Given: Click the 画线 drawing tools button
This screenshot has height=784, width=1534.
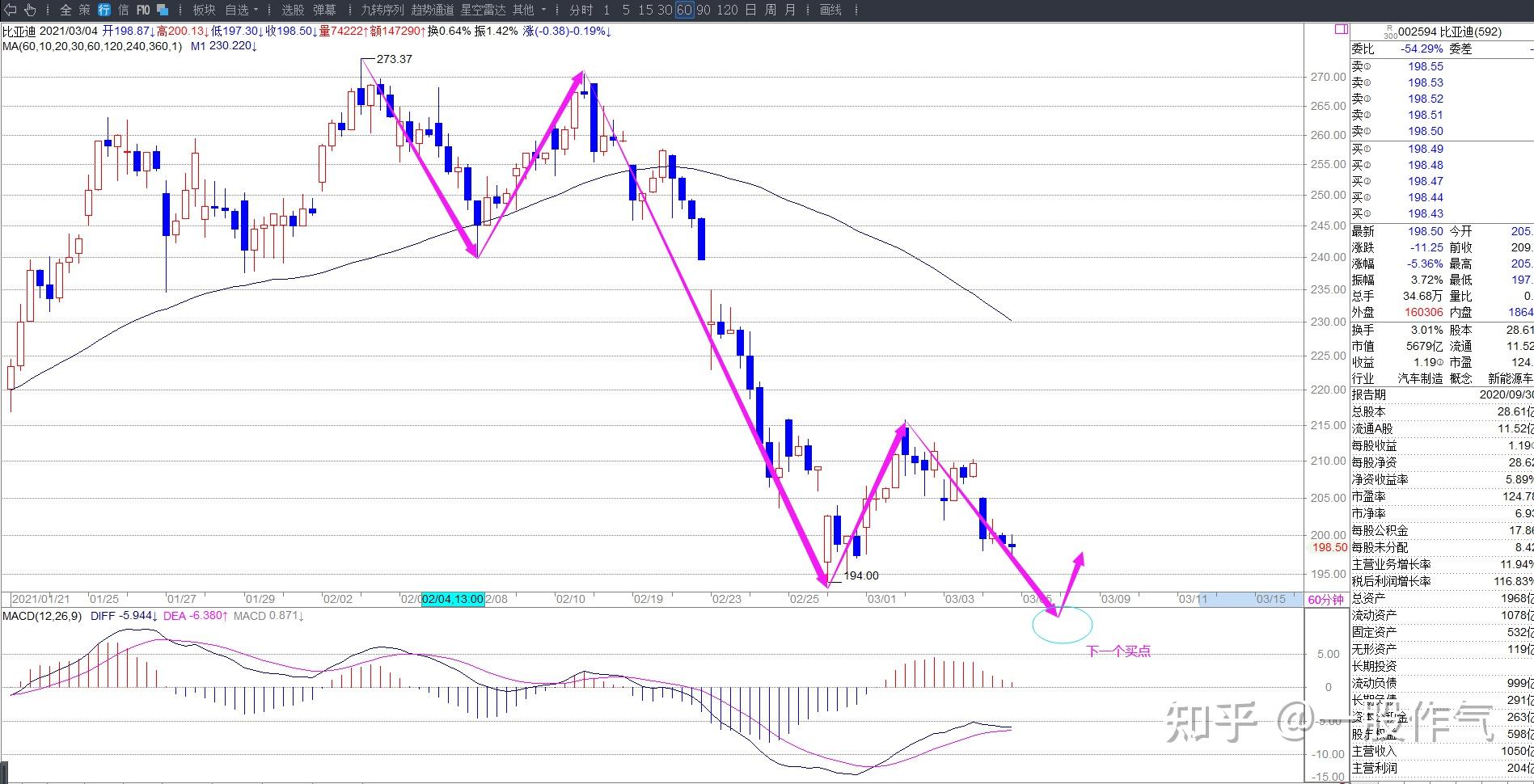Looking at the screenshot, I should 830,10.
